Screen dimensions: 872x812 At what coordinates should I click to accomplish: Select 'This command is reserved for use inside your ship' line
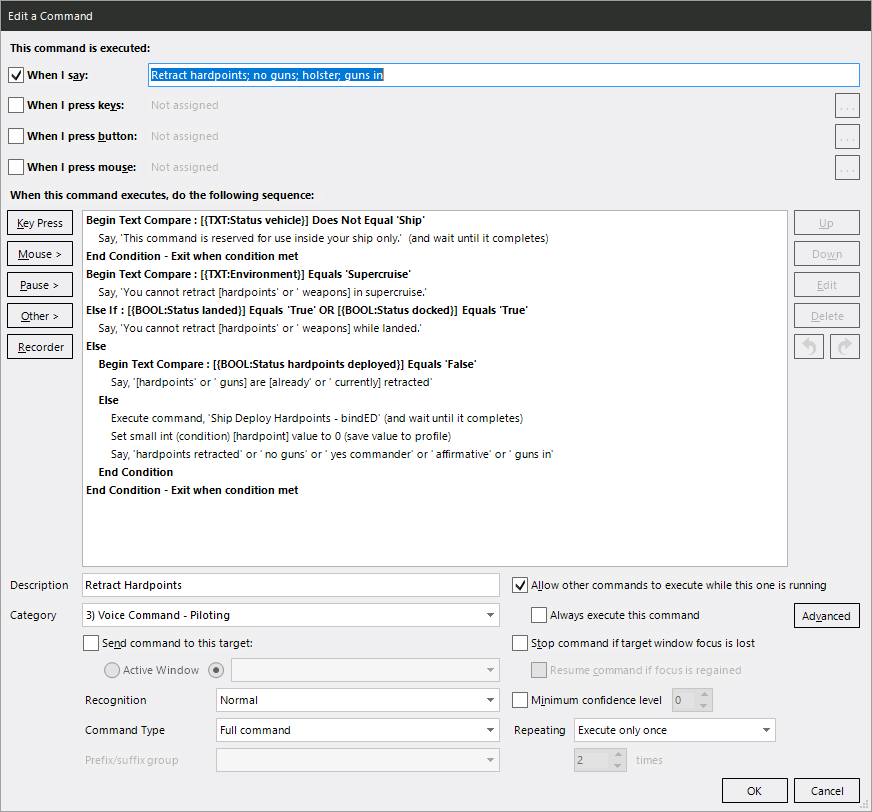coord(323,238)
